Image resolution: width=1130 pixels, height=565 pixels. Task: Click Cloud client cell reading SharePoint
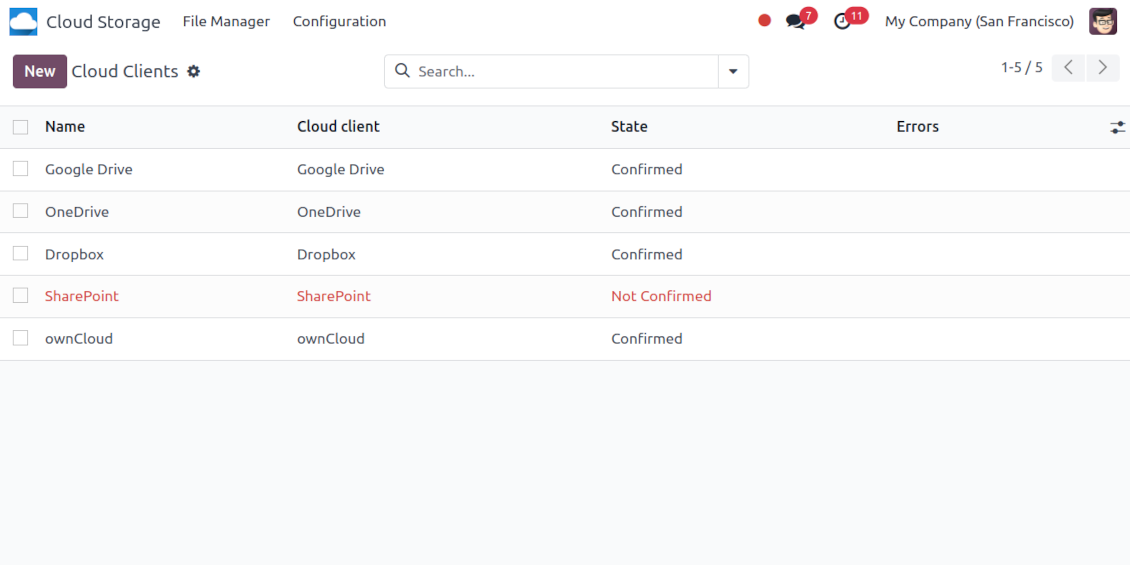(x=334, y=296)
